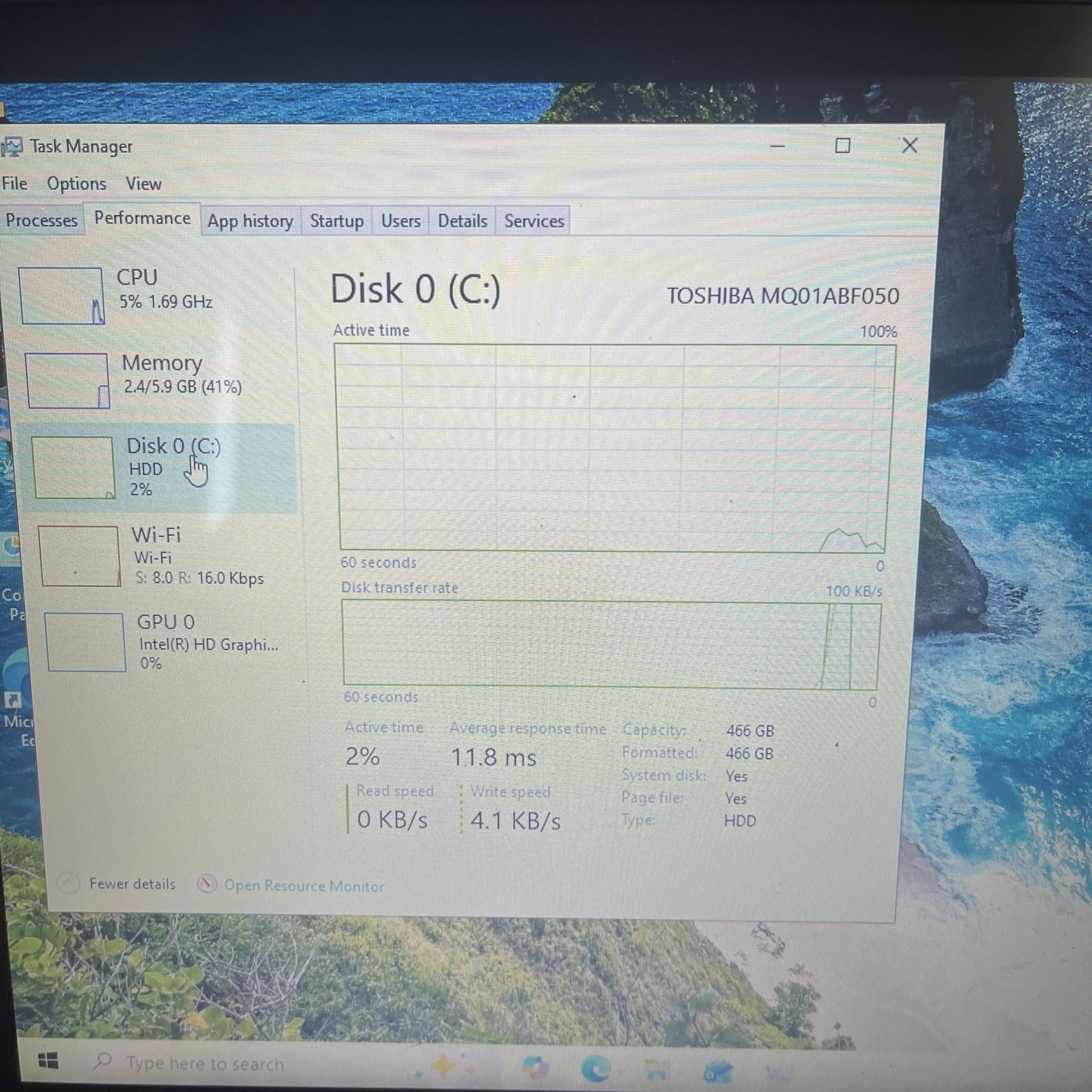
Task: Select Disk 0 (C:) in the sidebar
Action: (161, 468)
